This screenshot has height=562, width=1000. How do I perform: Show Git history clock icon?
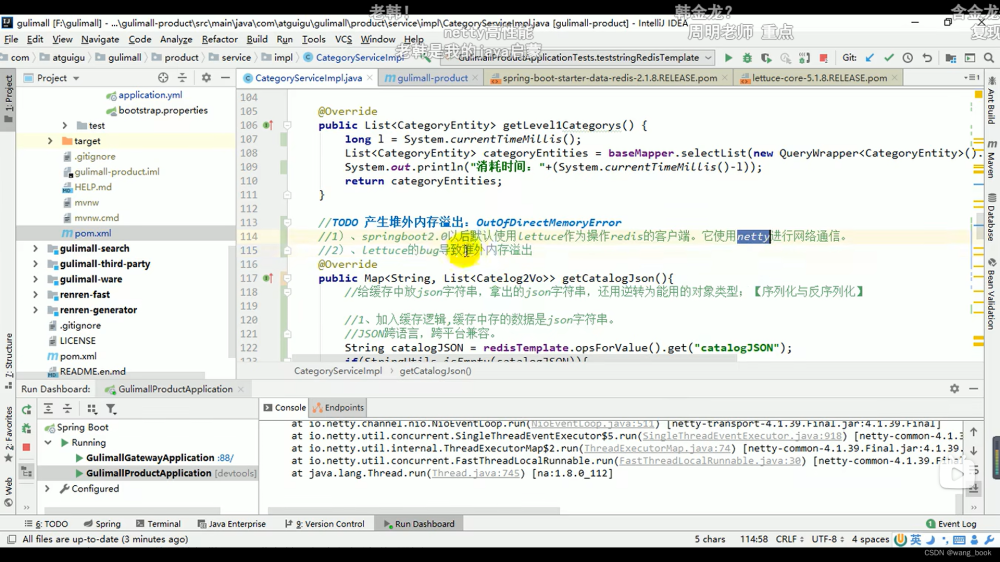[908, 57]
